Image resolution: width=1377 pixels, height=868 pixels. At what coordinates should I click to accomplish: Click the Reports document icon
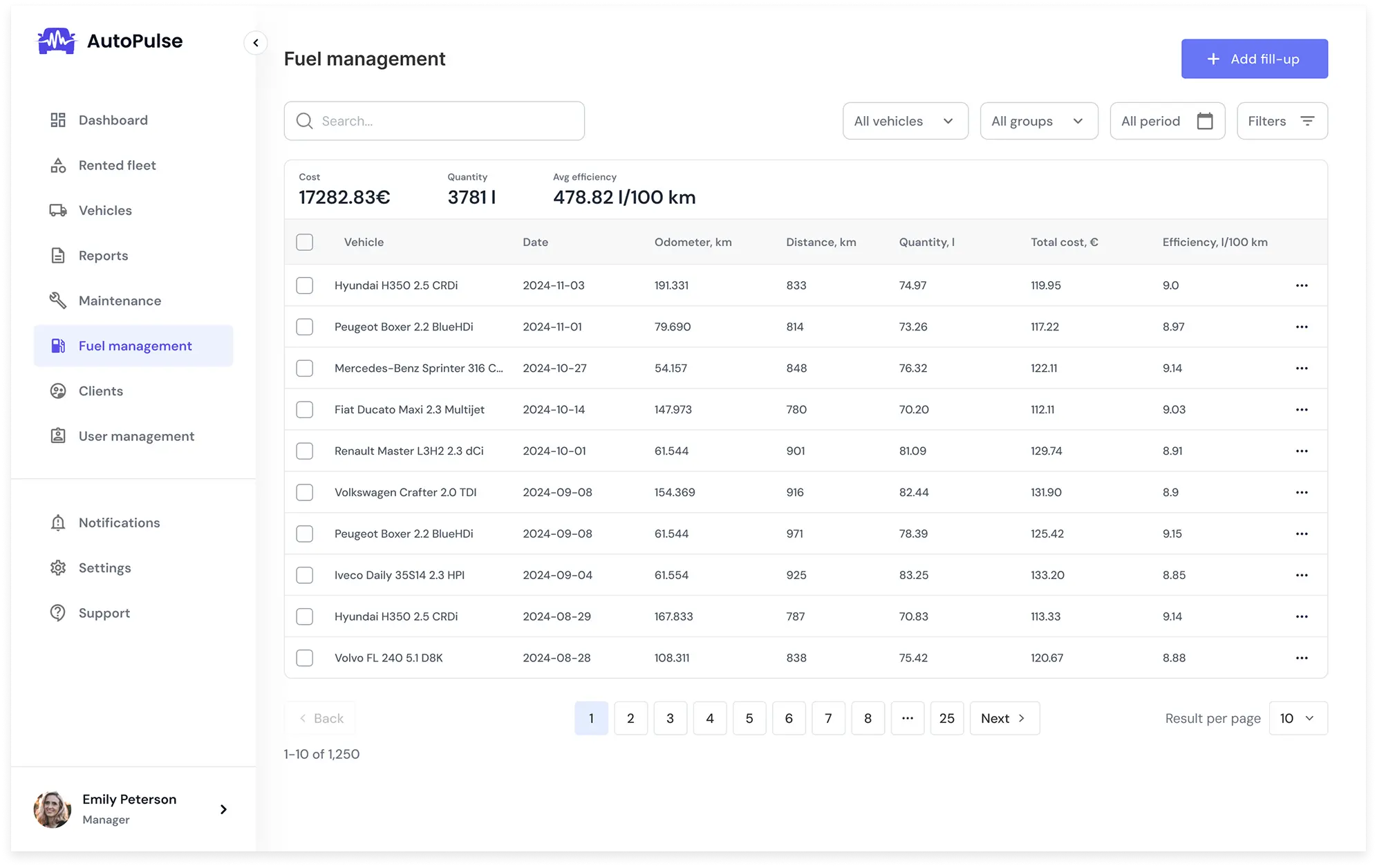point(58,255)
